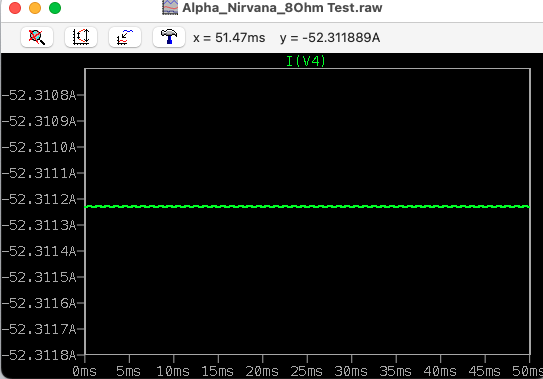Click the x = 51.47ms cursor readout
Screen dimensions: 543x379
[229, 37]
